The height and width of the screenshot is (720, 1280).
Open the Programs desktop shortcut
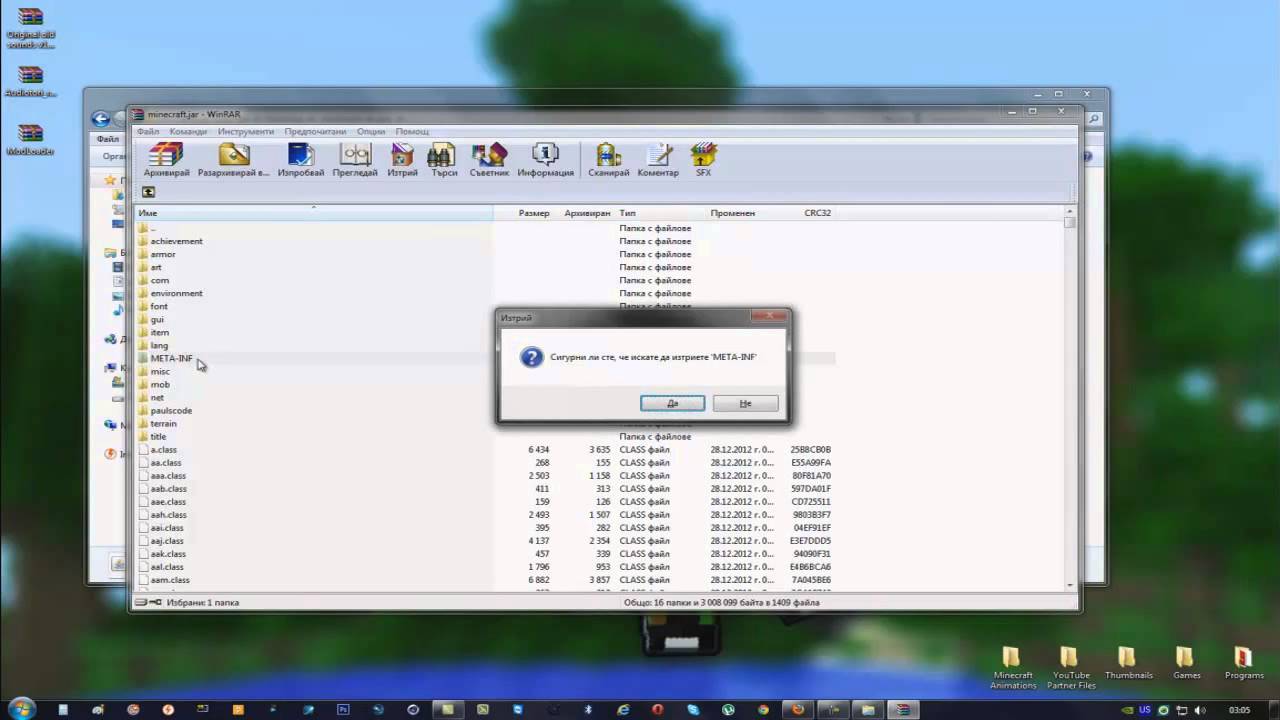pos(1244,663)
